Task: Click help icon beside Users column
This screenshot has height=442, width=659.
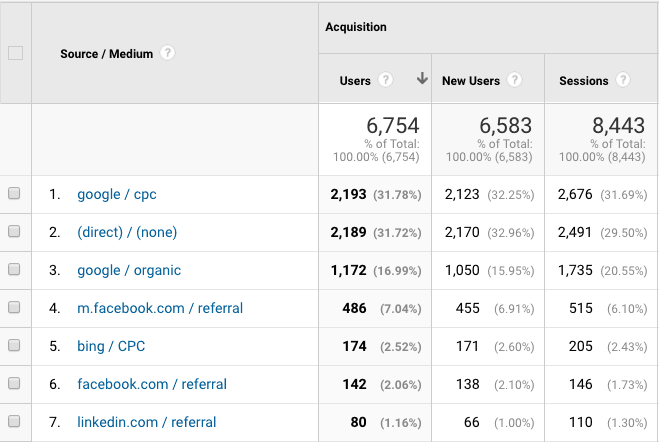Action: 385,80
